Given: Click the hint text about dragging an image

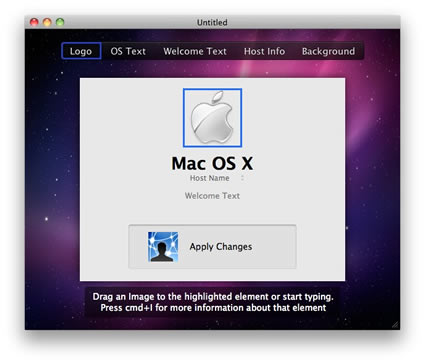Looking at the screenshot, I should (213, 302).
